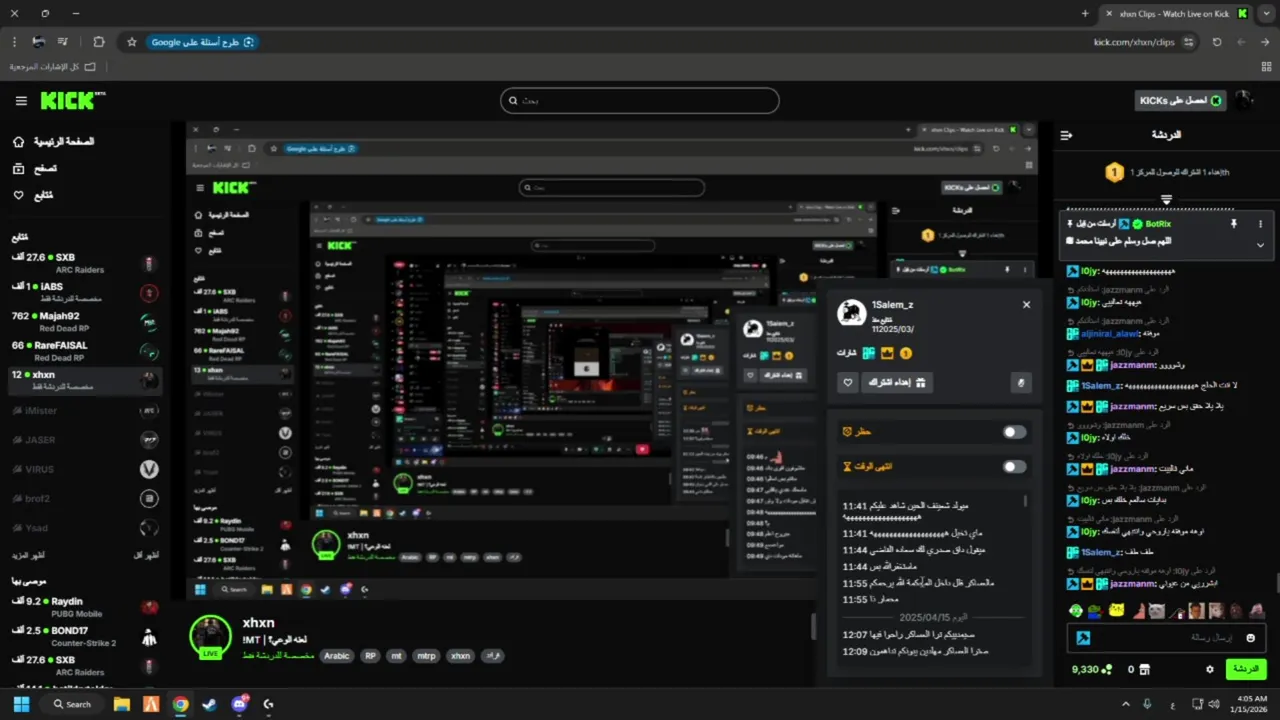The width and height of the screenshot is (1280, 720).
Task: Click the Arabic tag below stream
Action: click(337, 656)
